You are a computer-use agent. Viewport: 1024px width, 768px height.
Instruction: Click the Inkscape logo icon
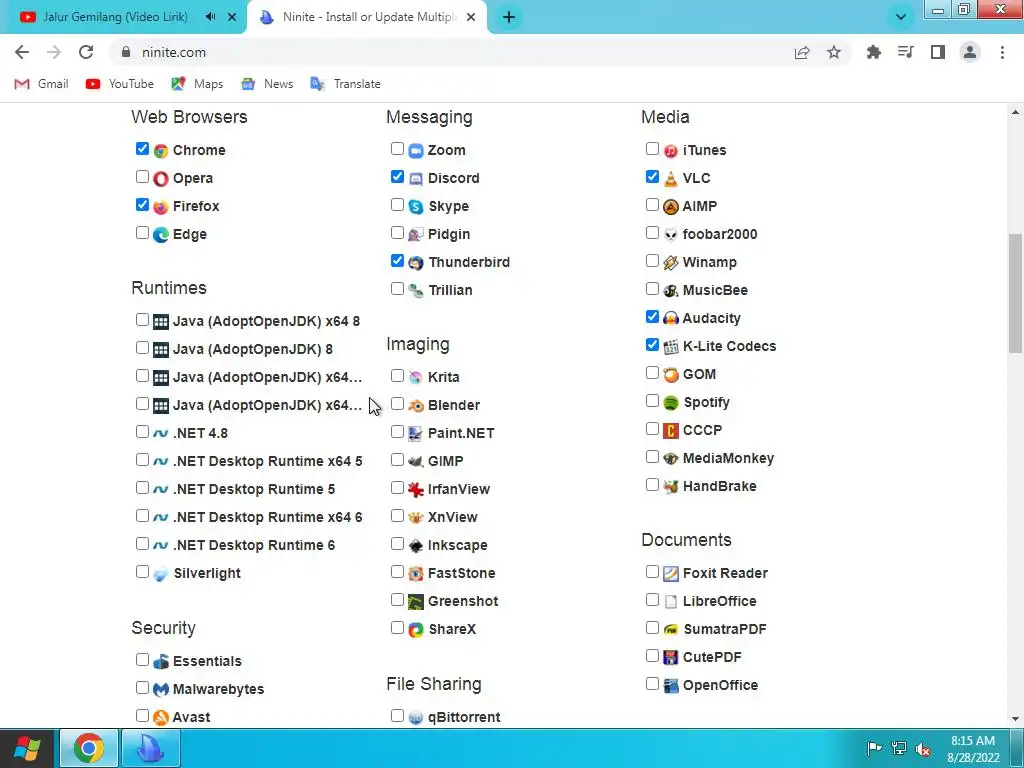coord(416,546)
